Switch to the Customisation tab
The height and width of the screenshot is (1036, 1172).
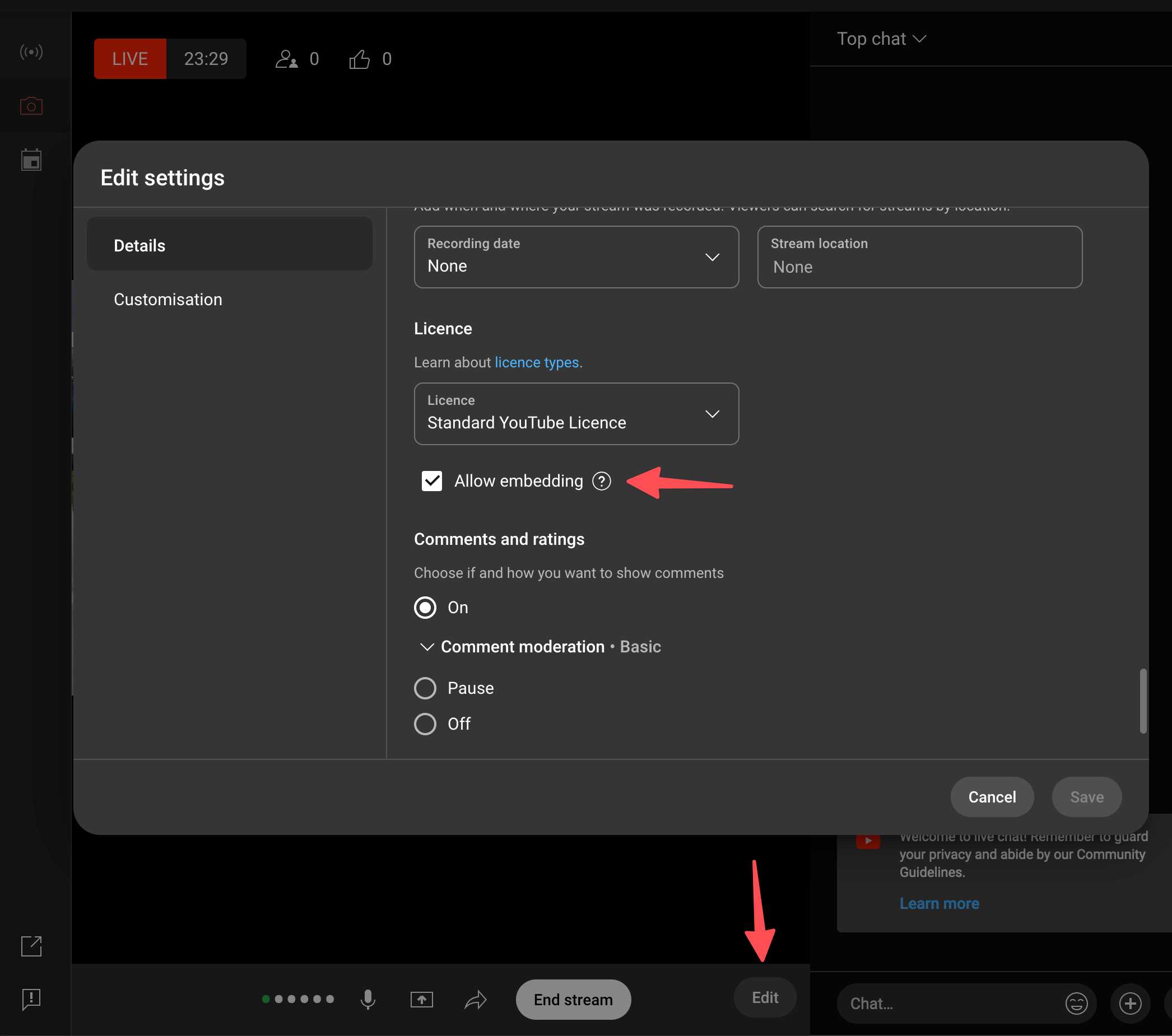[168, 300]
